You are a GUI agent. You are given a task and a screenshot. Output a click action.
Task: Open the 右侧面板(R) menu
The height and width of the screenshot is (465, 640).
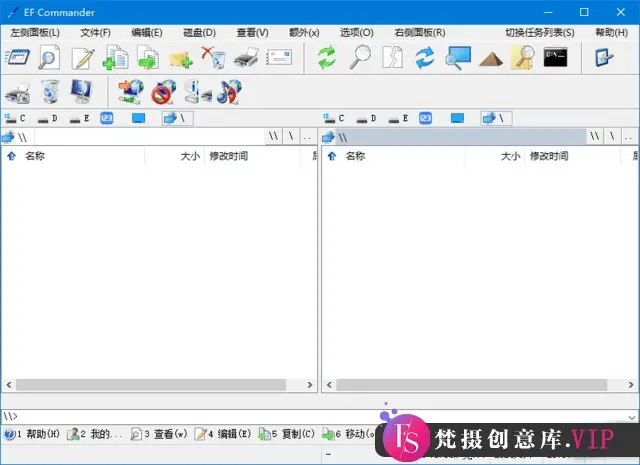420,33
